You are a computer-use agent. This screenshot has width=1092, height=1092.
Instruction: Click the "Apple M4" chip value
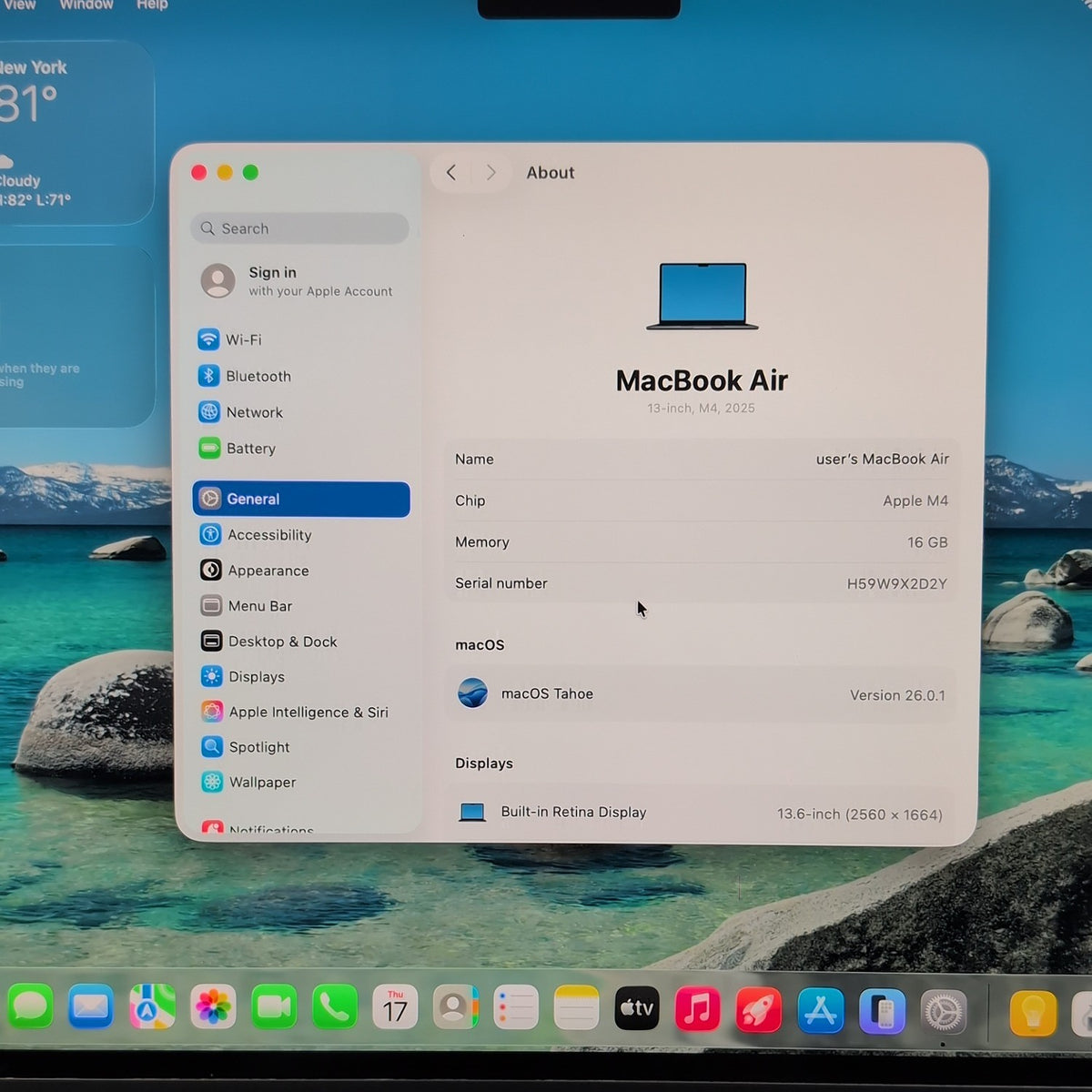915,500
